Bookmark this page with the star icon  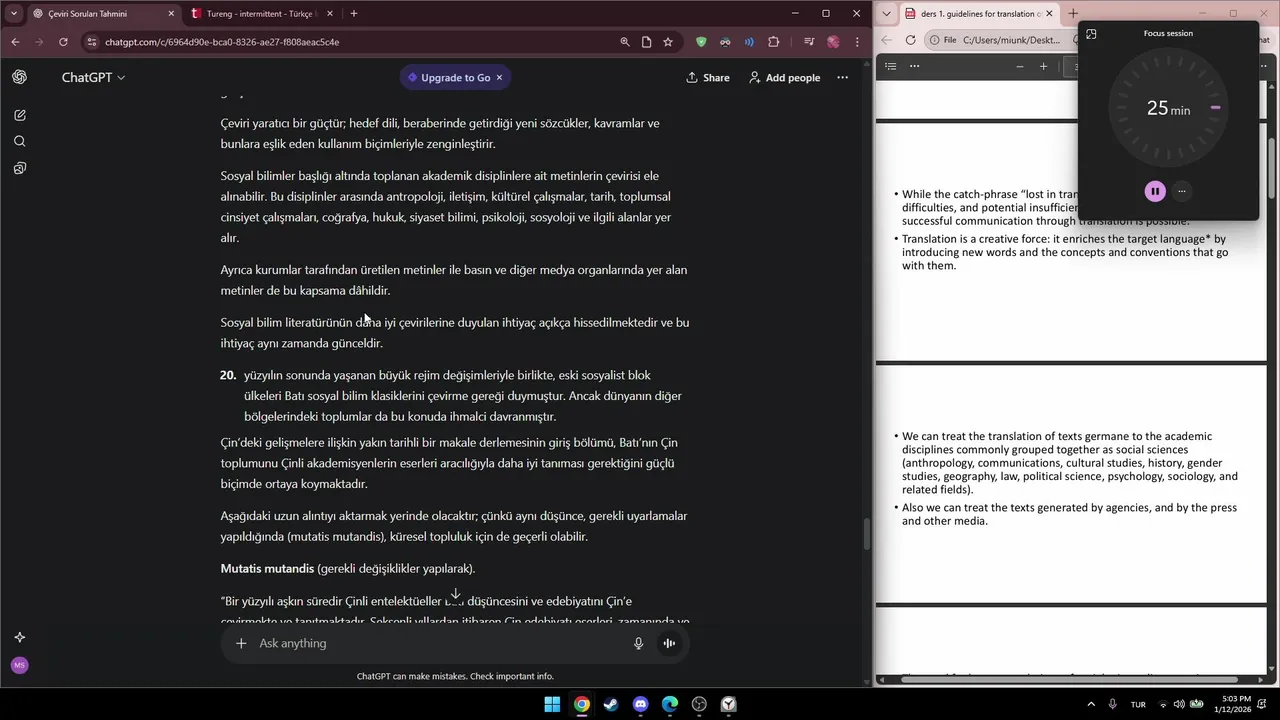(x=668, y=42)
